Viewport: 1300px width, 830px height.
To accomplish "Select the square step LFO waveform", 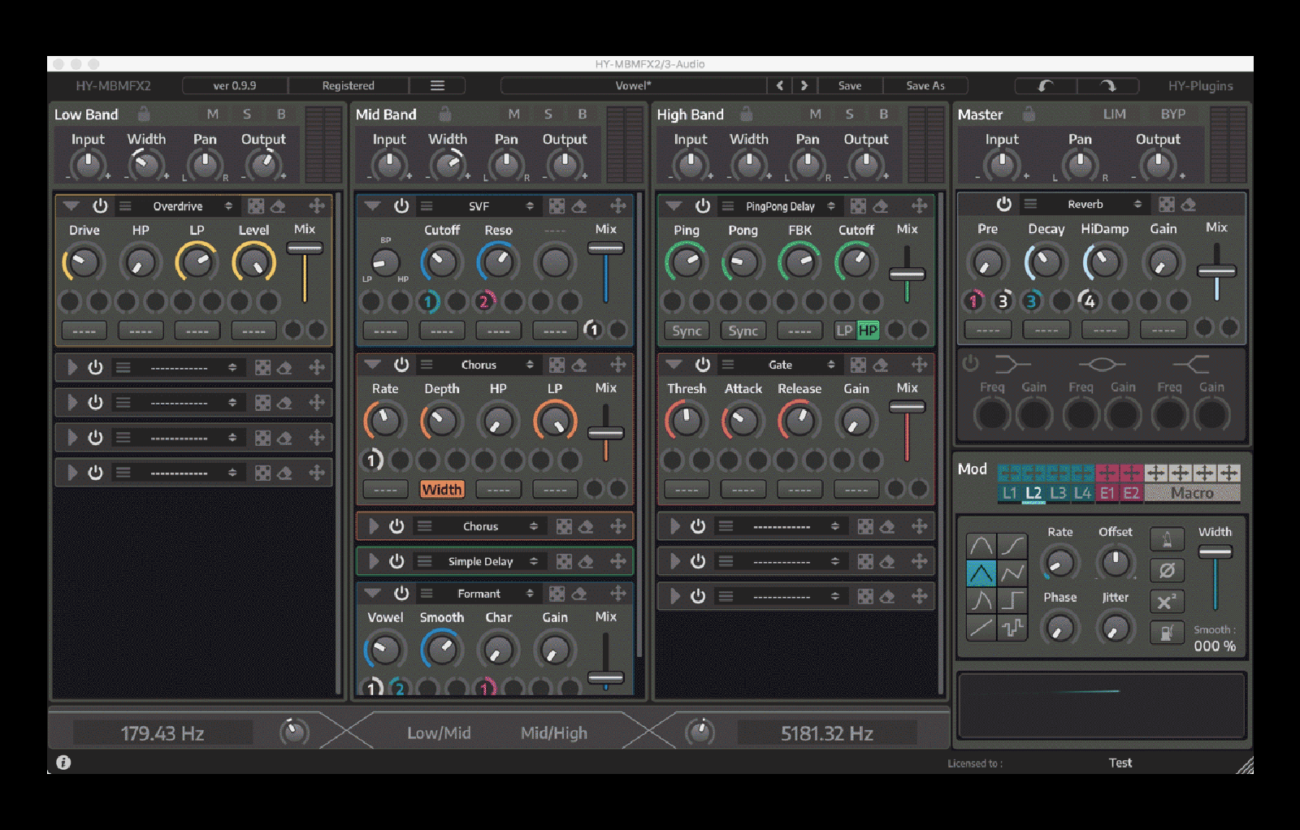I will pyautogui.click(x=1012, y=600).
